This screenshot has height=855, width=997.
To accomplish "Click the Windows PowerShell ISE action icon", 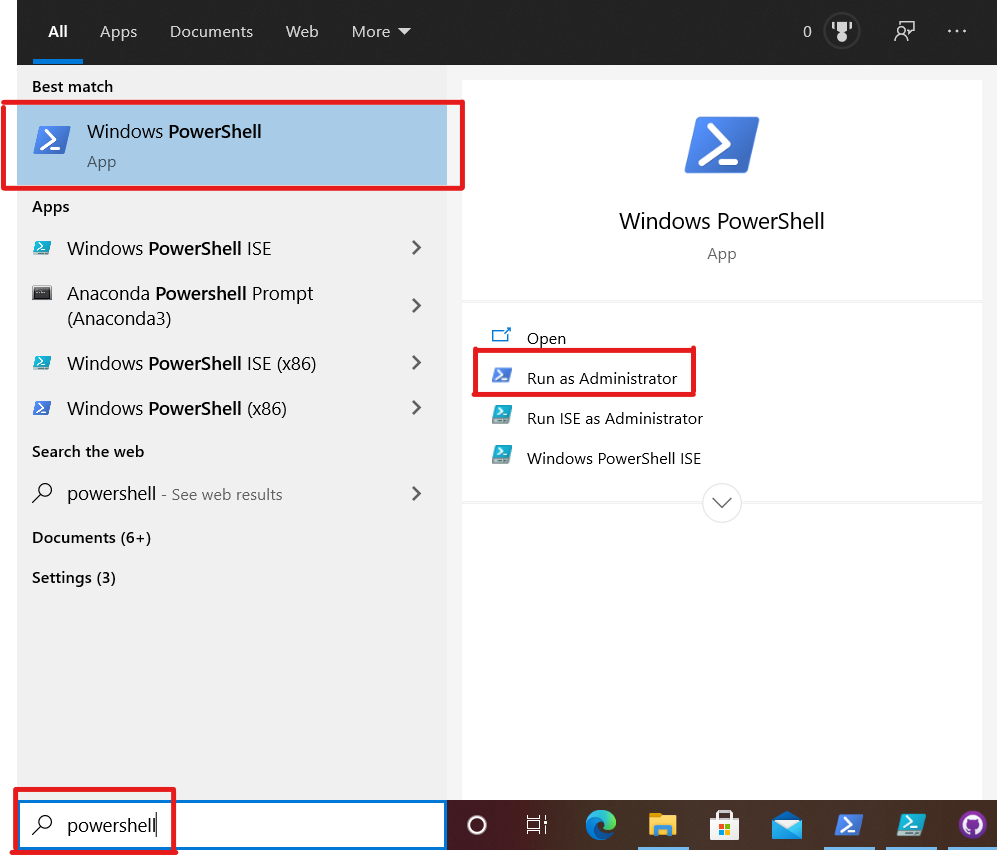I will (x=502, y=455).
